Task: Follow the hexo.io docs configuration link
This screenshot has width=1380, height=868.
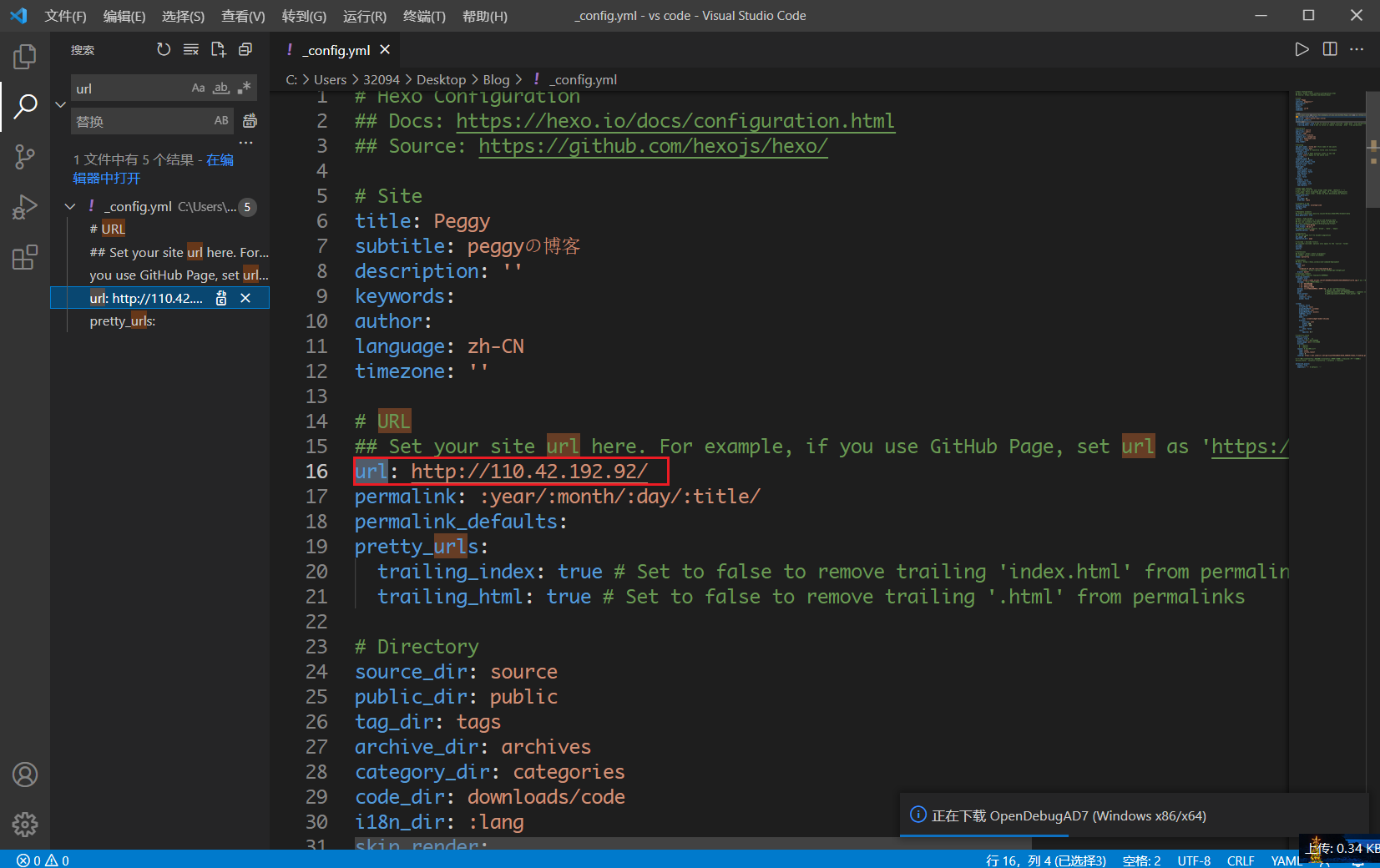Action: pyautogui.click(x=675, y=121)
